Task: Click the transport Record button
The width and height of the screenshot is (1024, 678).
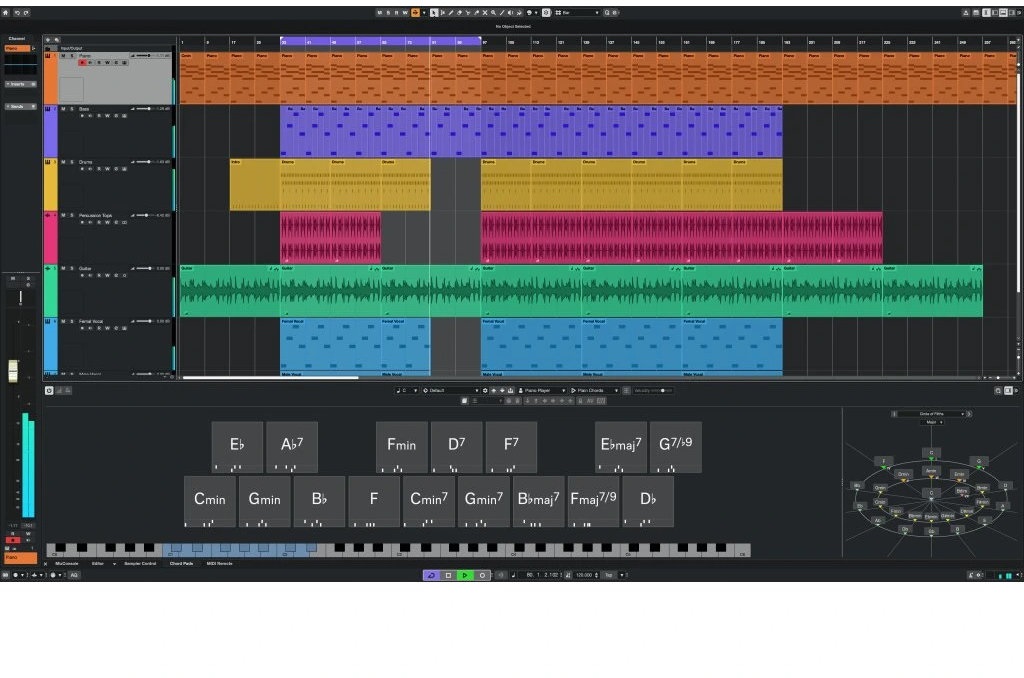Action: pyautogui.click(x=482, y=575)
